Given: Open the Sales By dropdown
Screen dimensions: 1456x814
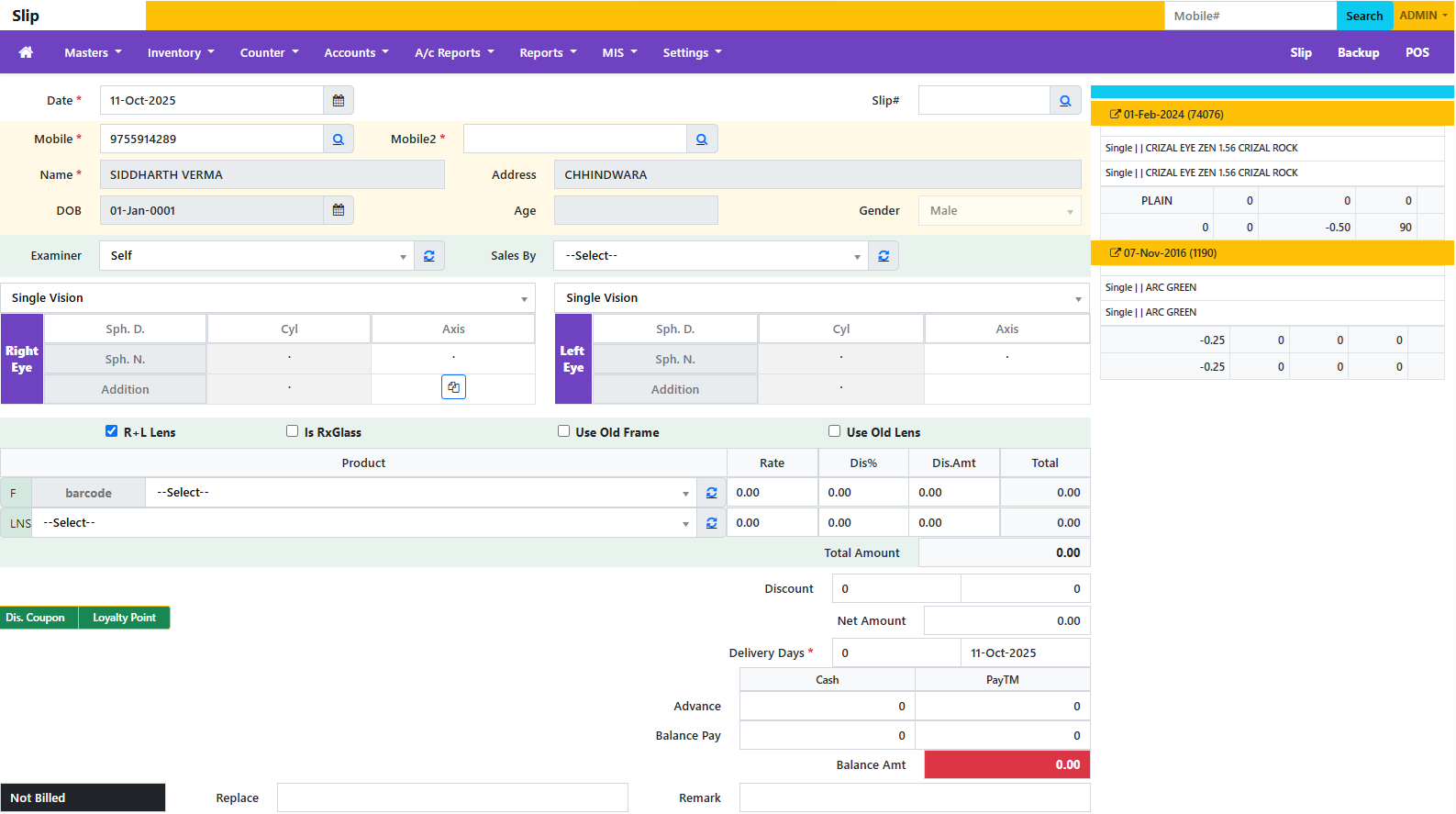Looking at the screenshot, I should click(711, 256).
